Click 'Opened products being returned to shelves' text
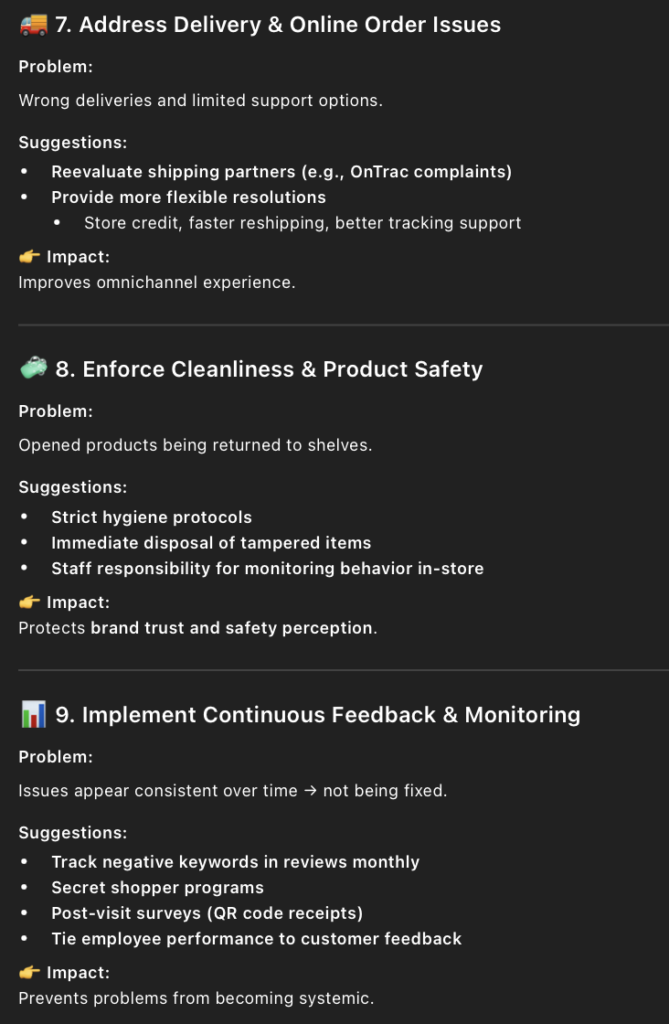669x1024 pixels. 195,445
